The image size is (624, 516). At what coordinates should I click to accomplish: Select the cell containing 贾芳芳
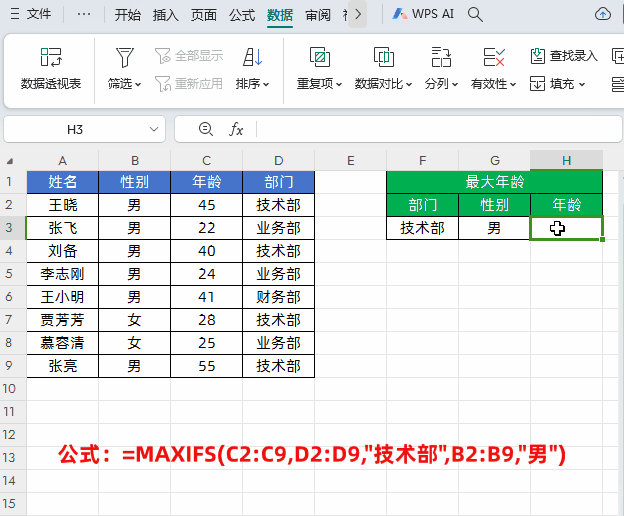click(62, 320)
